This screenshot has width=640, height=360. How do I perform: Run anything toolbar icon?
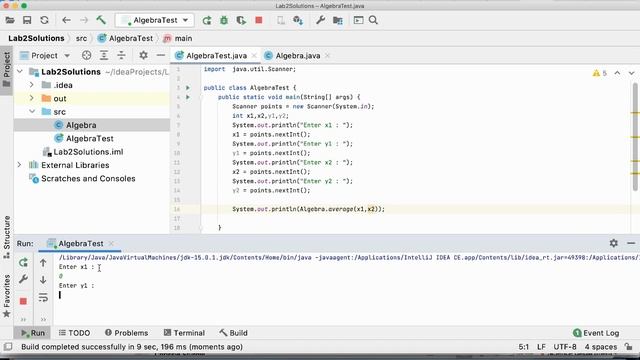point(358,20)
